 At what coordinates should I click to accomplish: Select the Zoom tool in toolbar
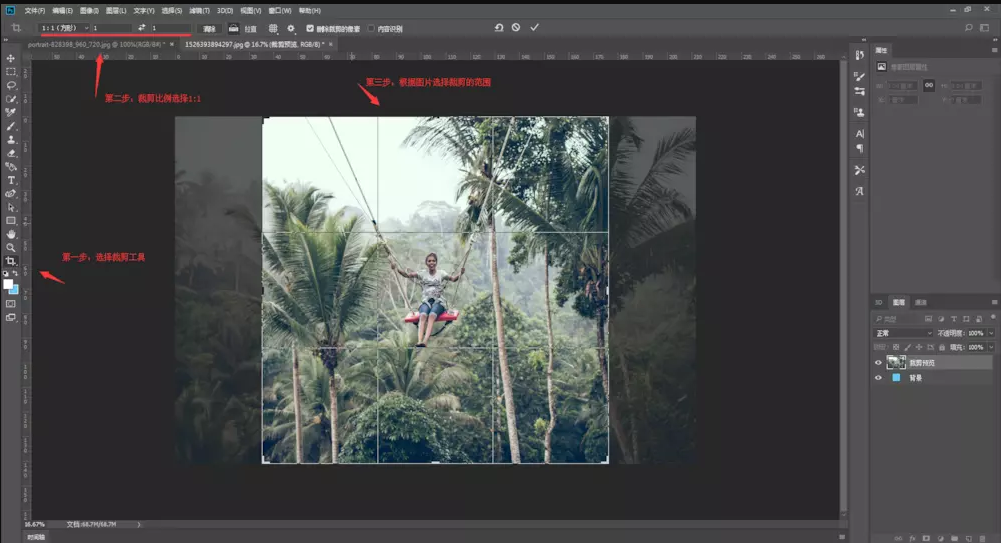click(11, 247)
